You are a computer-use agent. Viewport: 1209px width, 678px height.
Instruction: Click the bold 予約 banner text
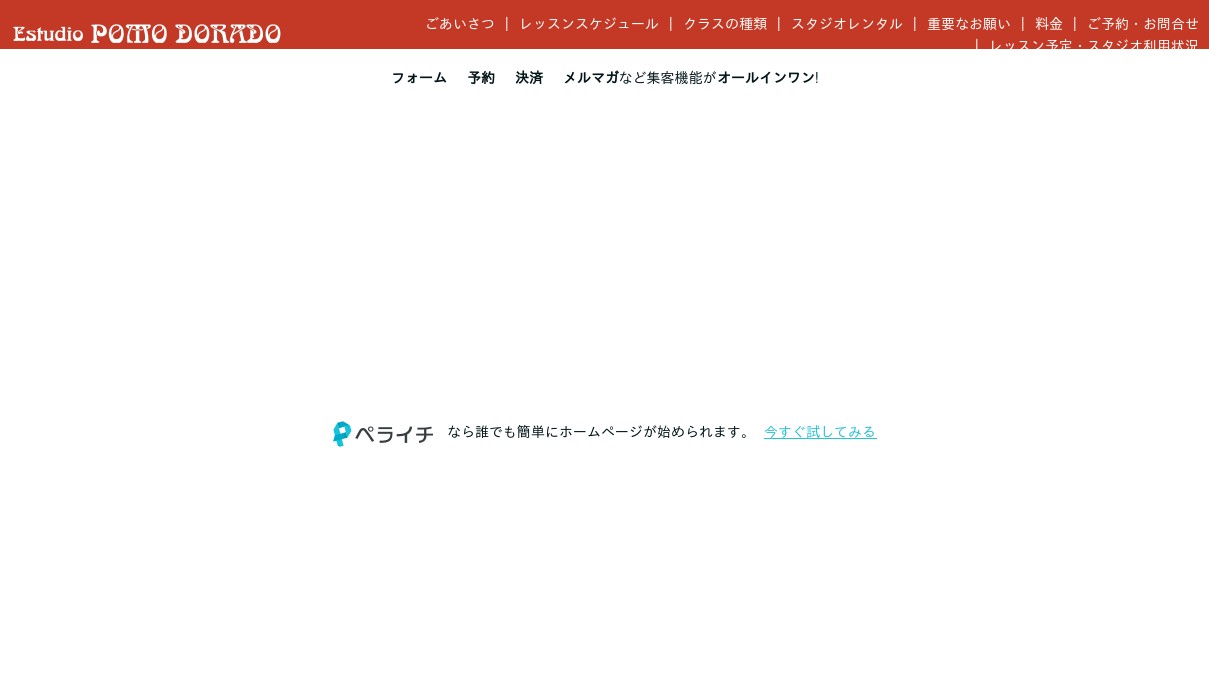(481, 78)
